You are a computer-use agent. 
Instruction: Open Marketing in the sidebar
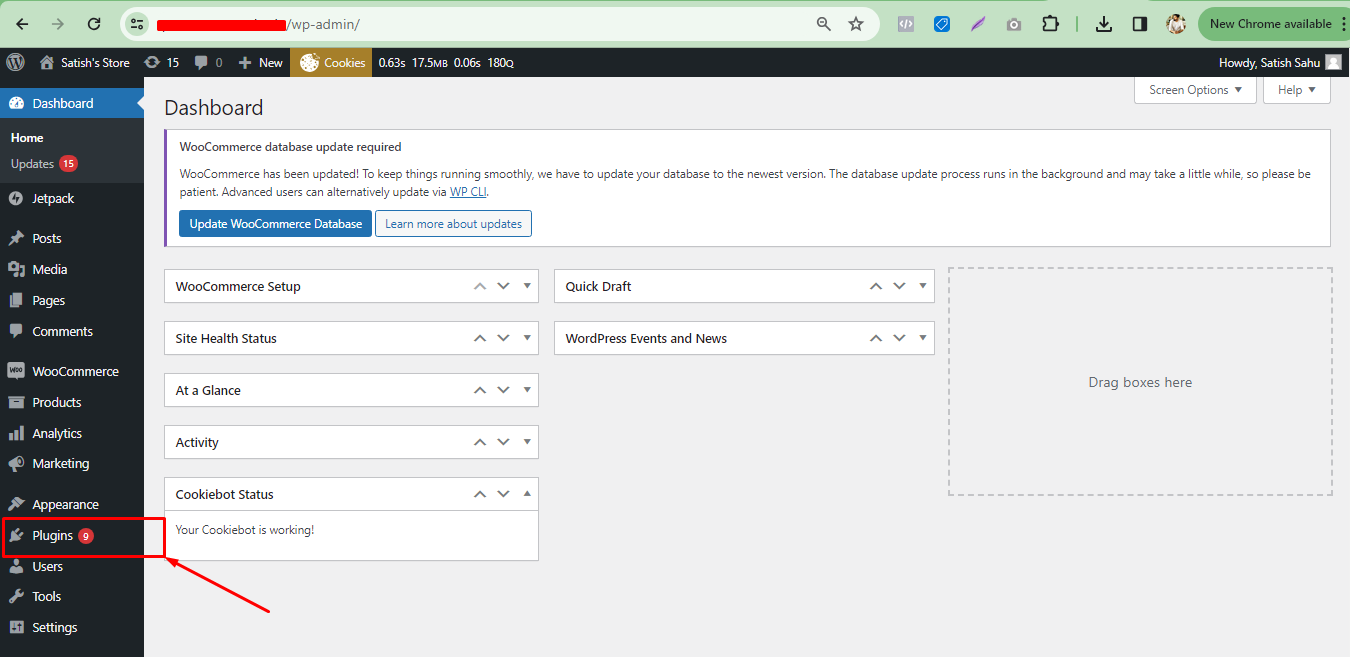click(x=72, y=463)
